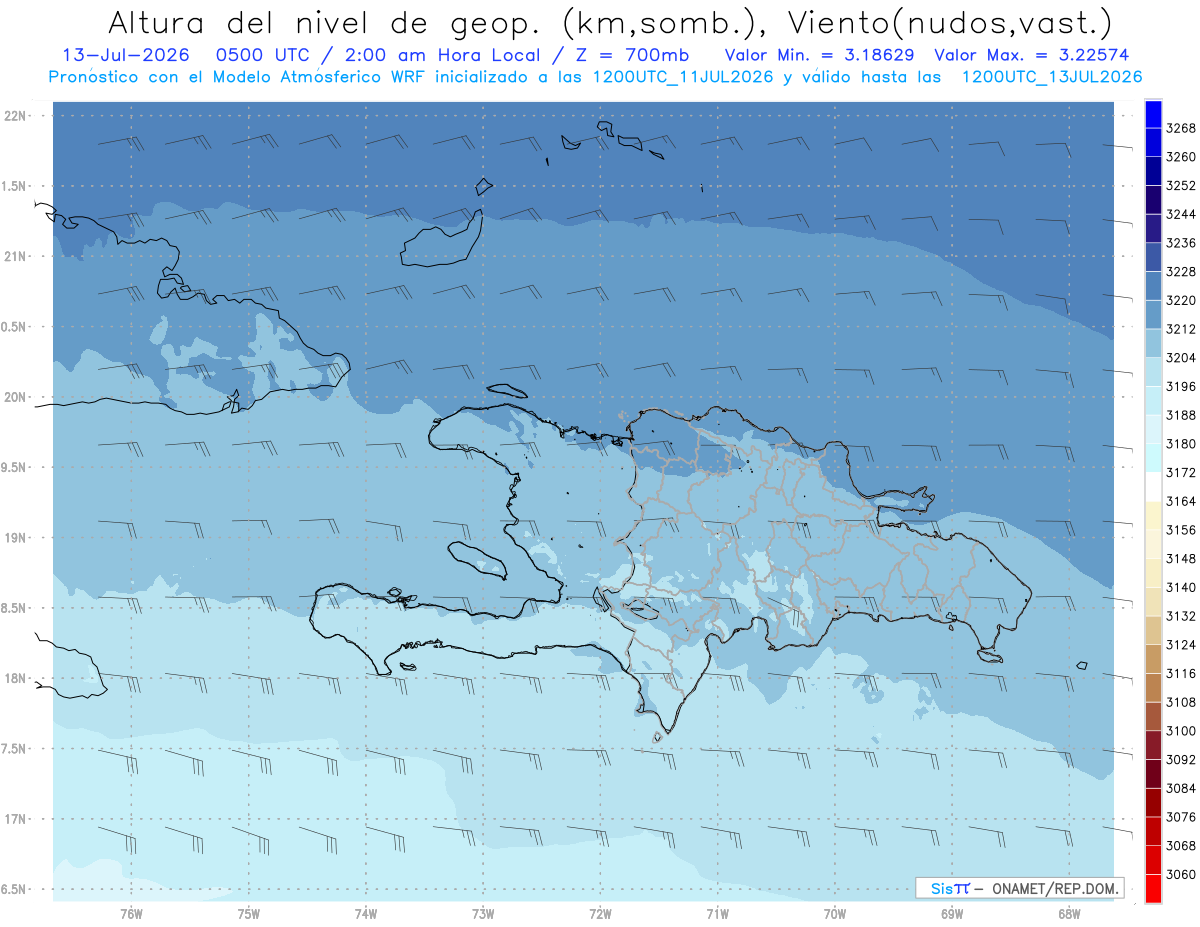Click the colorbar value "3140"
This screenshot has height=927, width=1200.
1181,588
